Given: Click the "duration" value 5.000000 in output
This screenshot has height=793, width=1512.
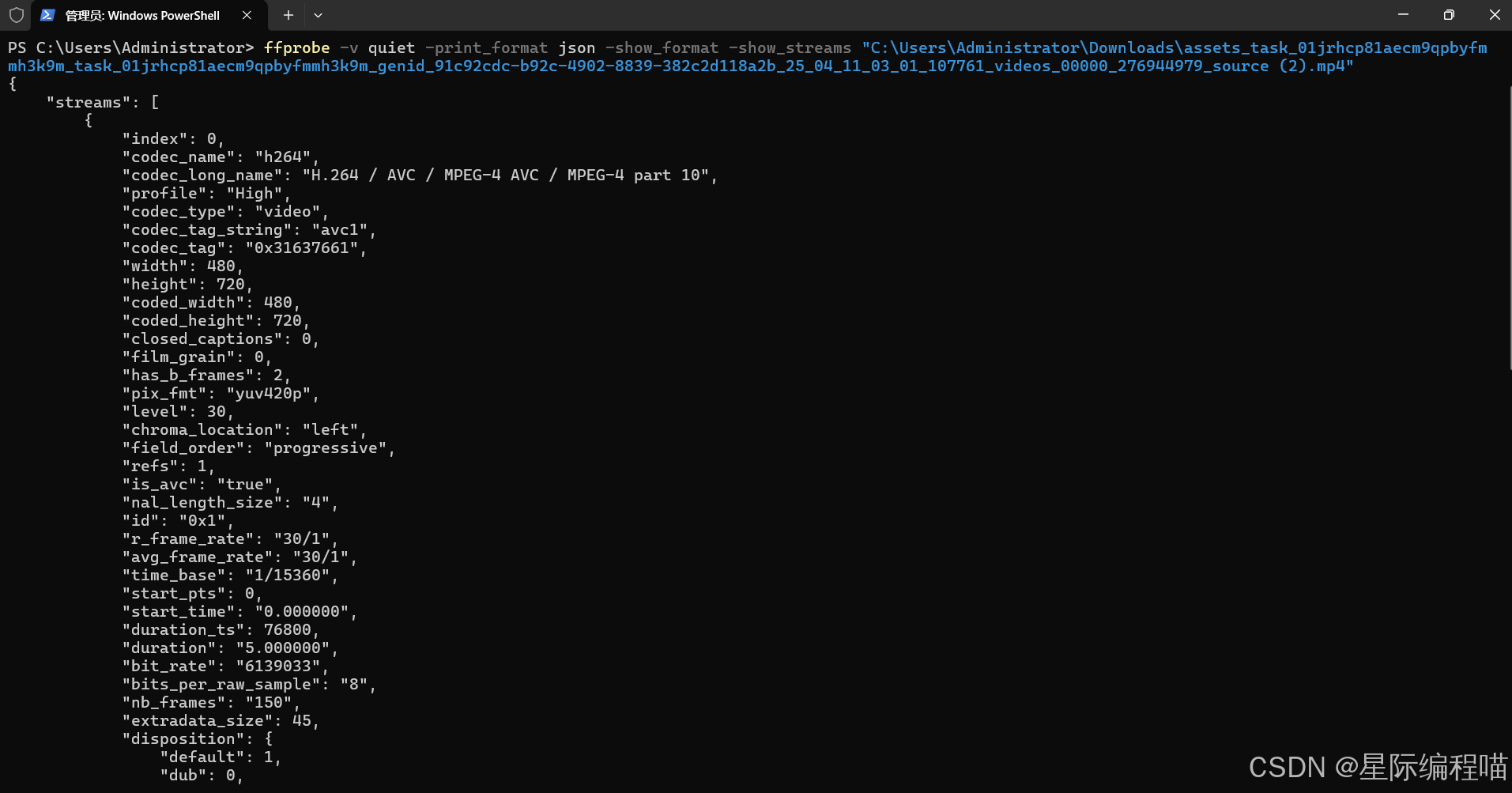Looking at the screenshot, I should [285, 648].
